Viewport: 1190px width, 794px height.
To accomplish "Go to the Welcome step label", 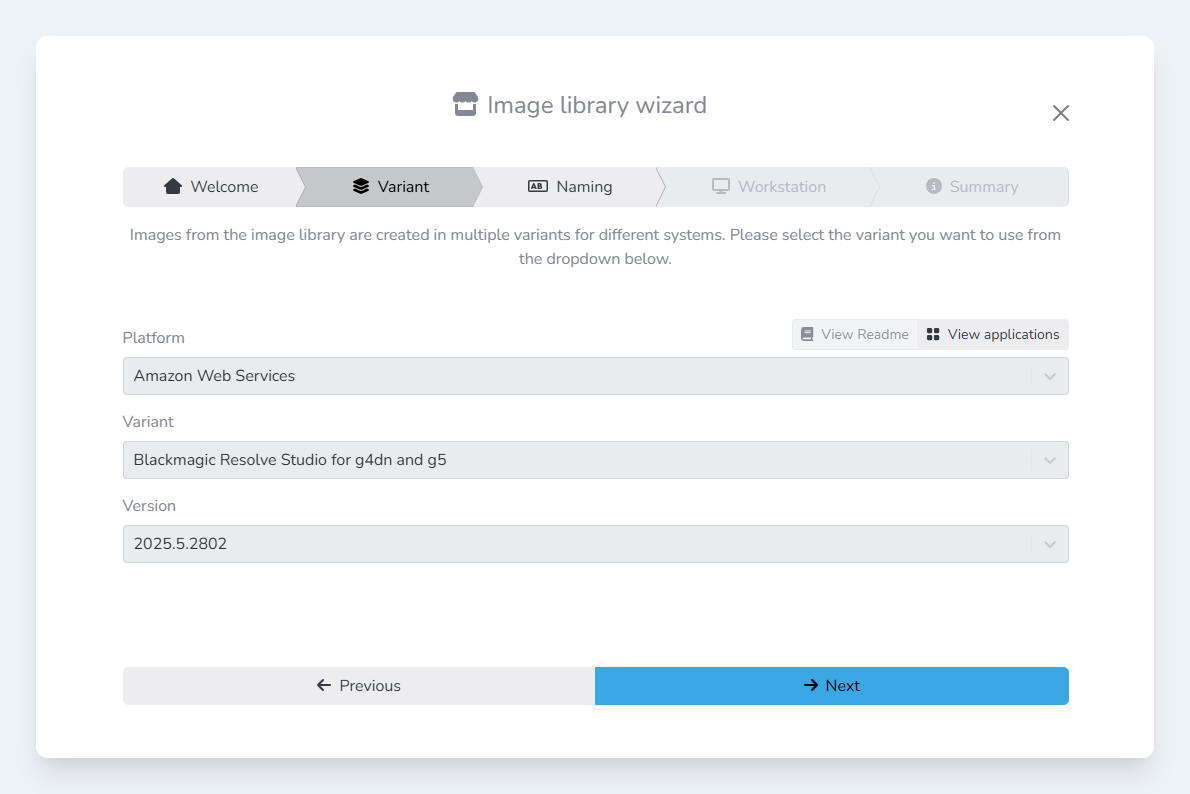I will tap(224, 187).
